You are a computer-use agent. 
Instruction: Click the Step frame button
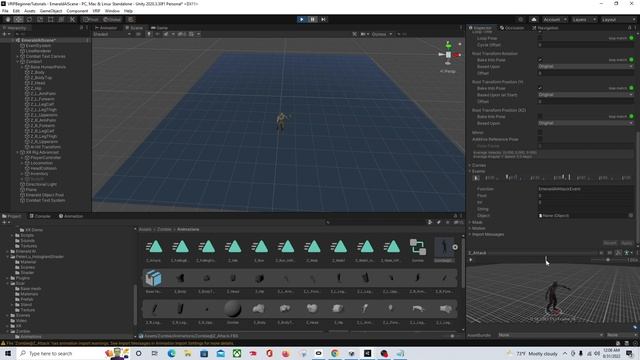[x=323, y=19]
